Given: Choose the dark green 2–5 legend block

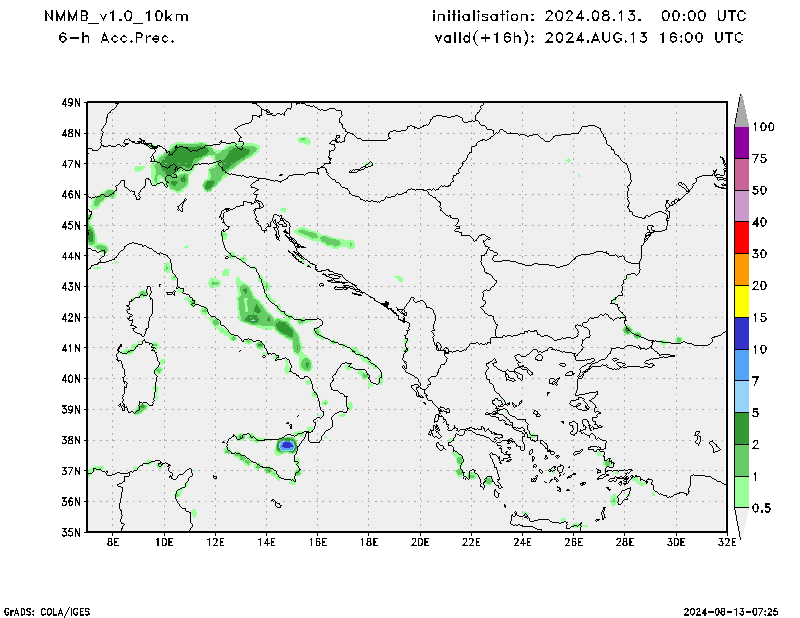Looking at the screenshot, I should pyautogui.click(x=741, y=428).
